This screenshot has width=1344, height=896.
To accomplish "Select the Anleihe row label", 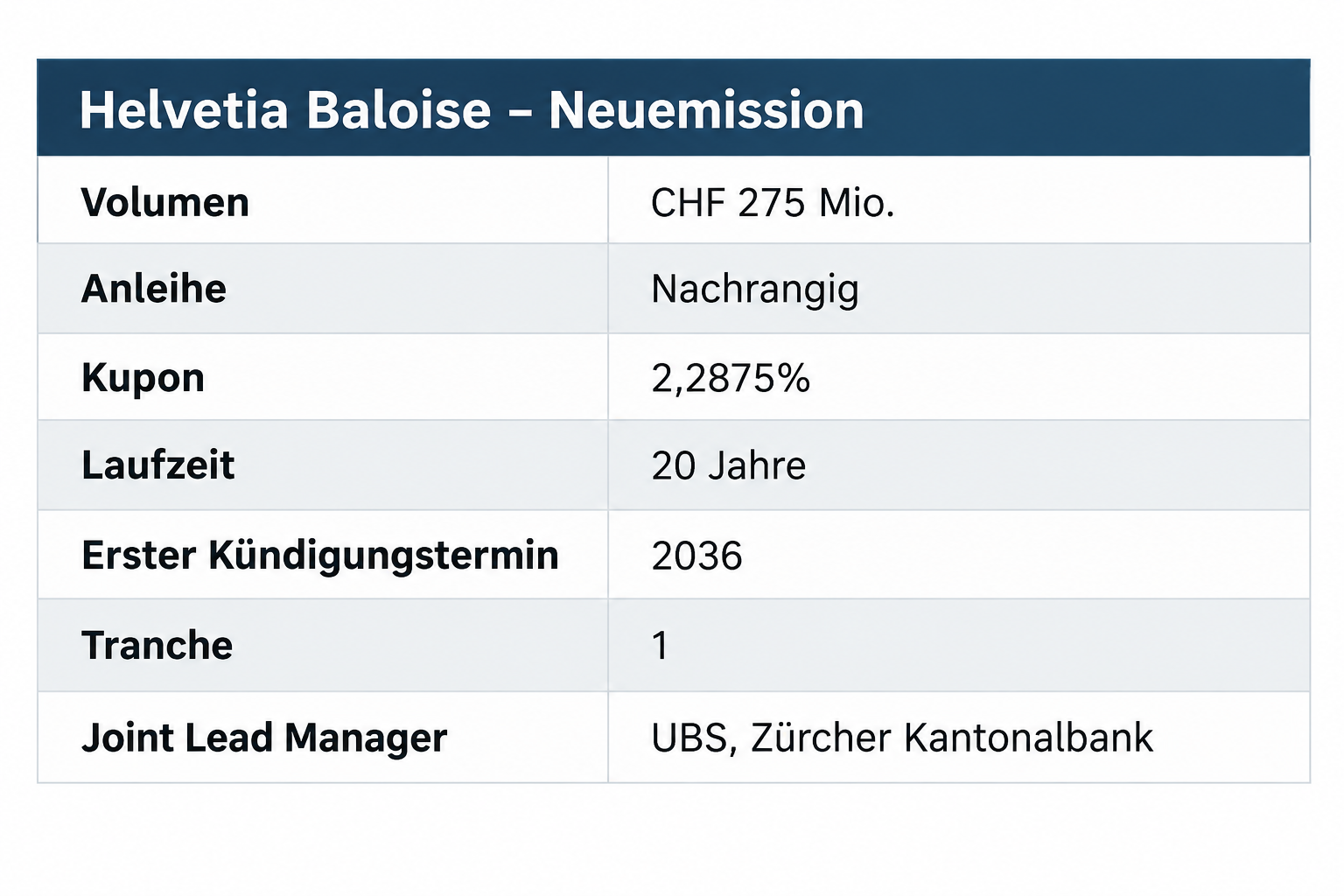I will click(x=154, y=289).
